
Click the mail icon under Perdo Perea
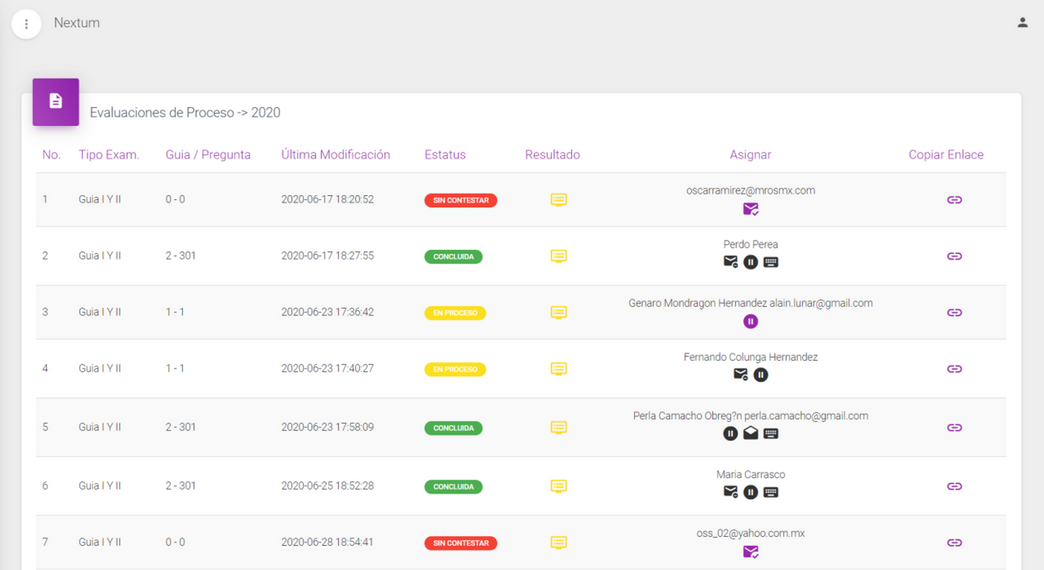730,262
